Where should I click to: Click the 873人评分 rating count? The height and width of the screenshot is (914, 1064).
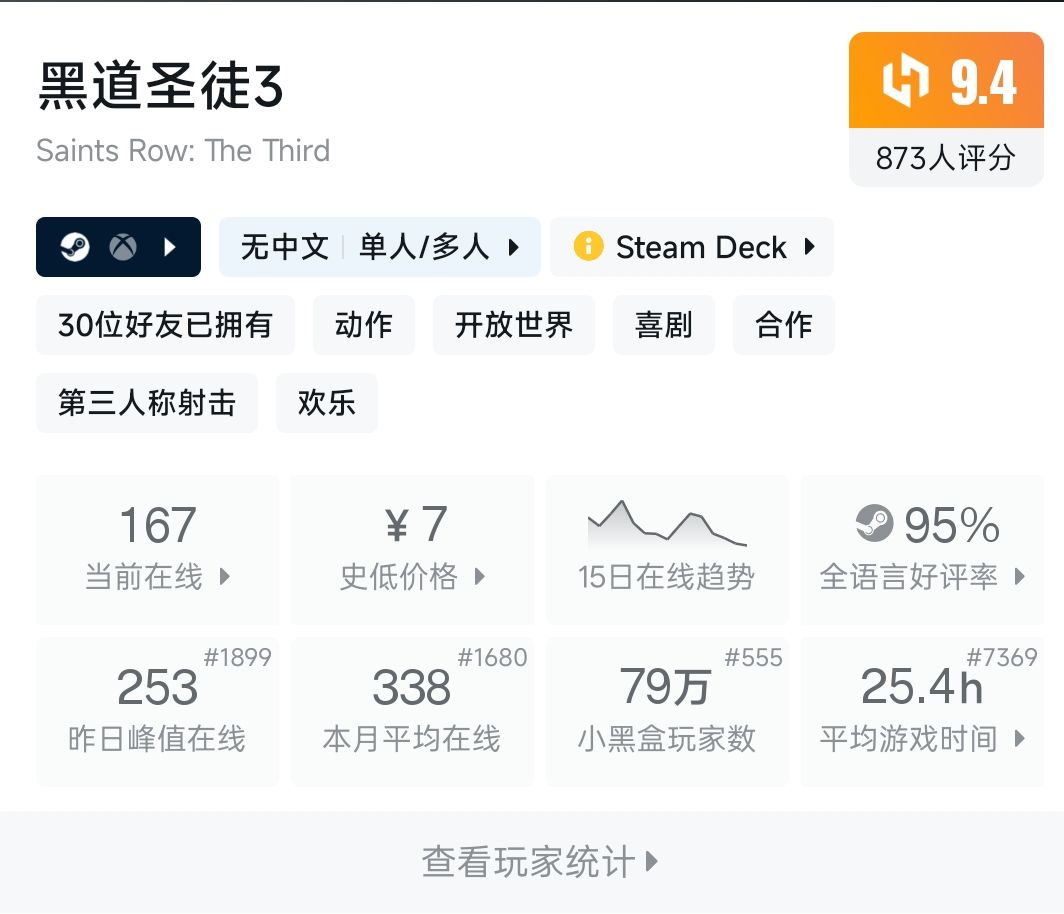[946, 158]
